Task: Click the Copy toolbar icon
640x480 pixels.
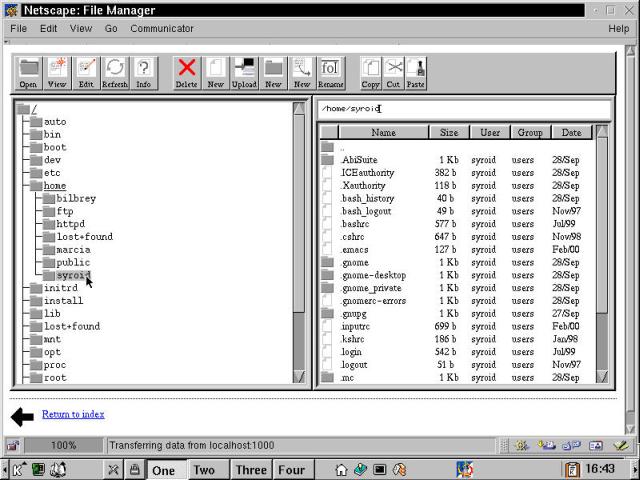Action: 371,72
